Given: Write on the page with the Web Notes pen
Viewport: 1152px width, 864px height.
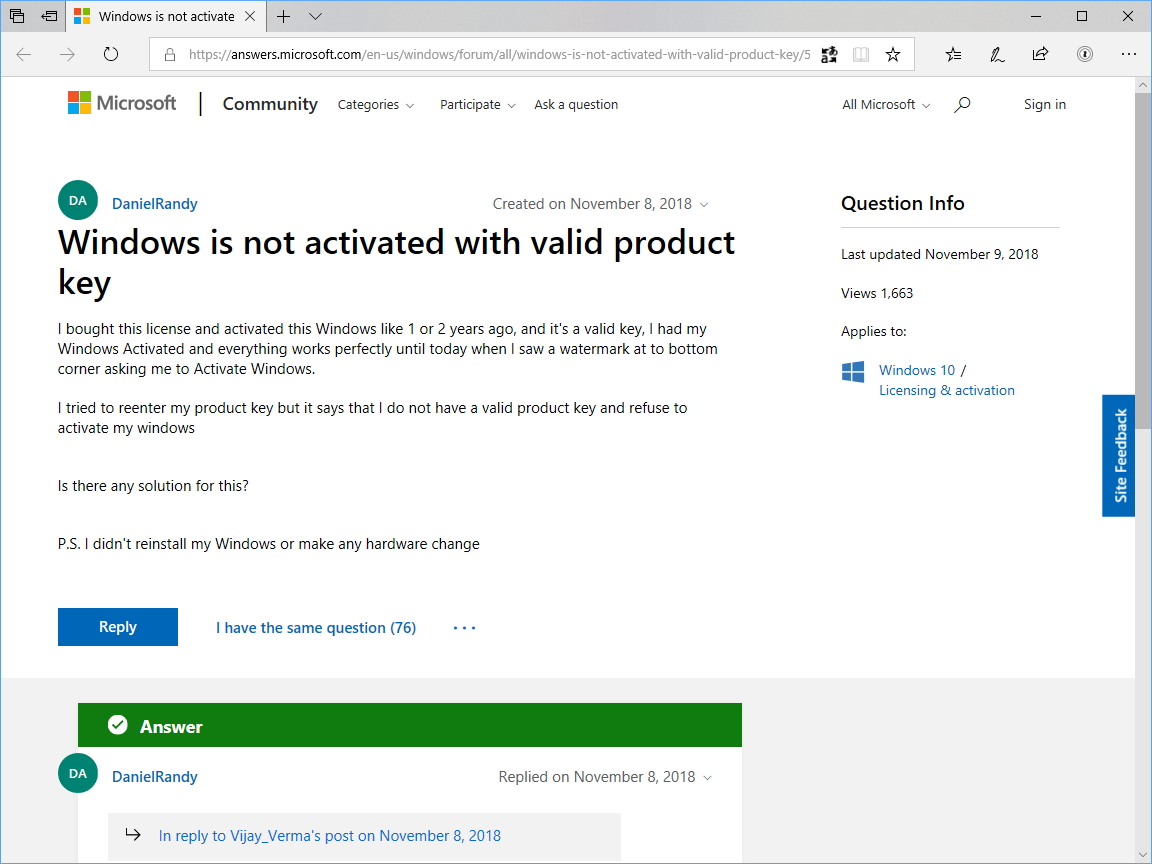Looking at the screenshot, I should click(x=996, y=54).
